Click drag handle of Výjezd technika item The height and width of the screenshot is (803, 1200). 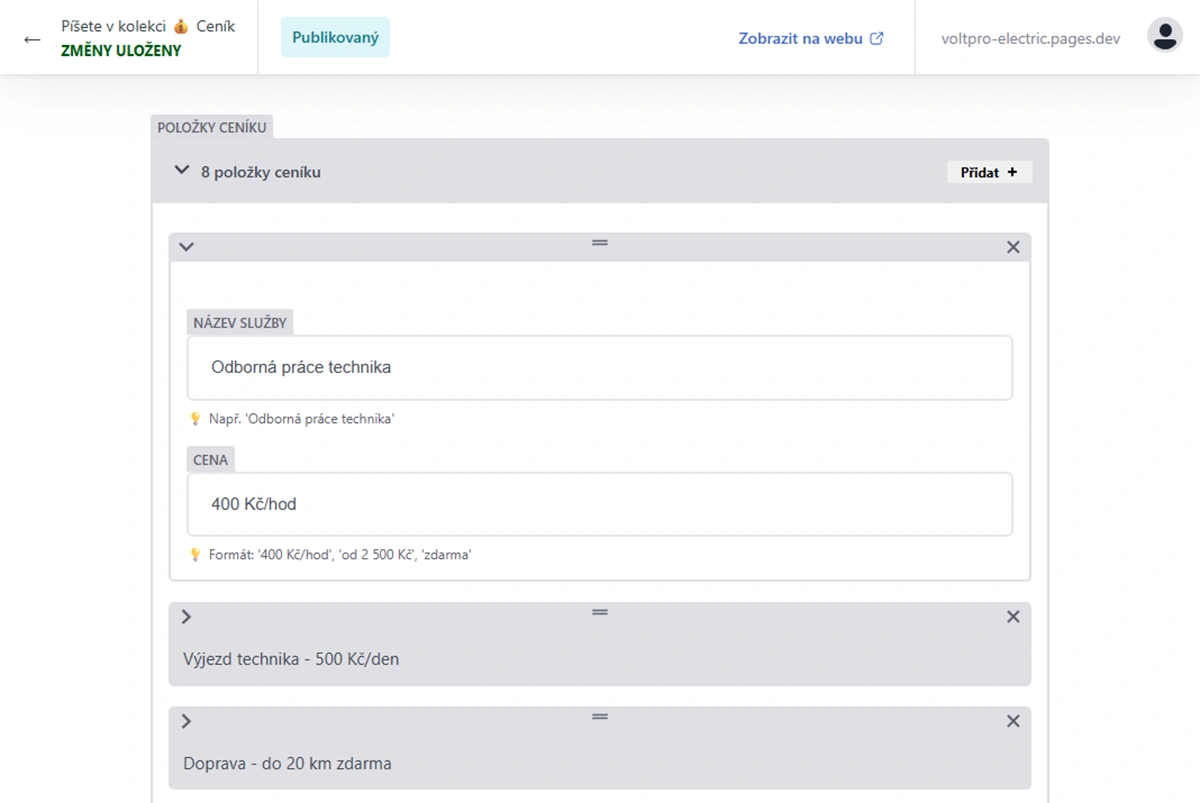(x=600, y=612)
